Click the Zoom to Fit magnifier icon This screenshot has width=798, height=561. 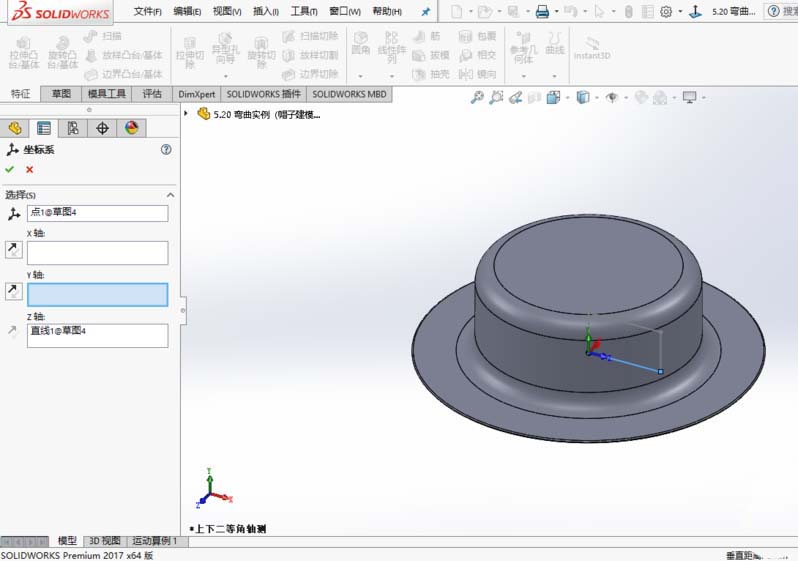[477, 97]
